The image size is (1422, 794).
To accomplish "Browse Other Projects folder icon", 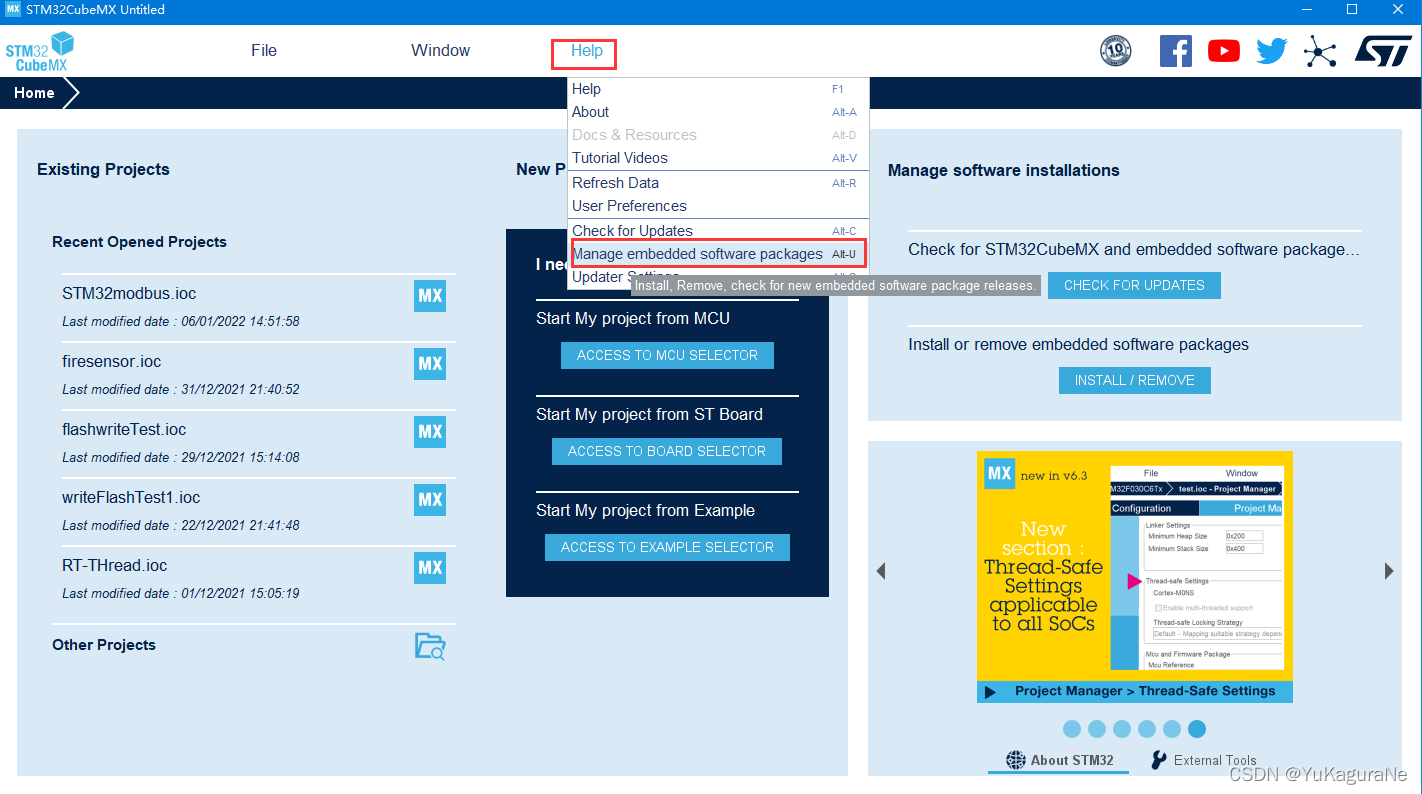I will click(x=430, y=646).
